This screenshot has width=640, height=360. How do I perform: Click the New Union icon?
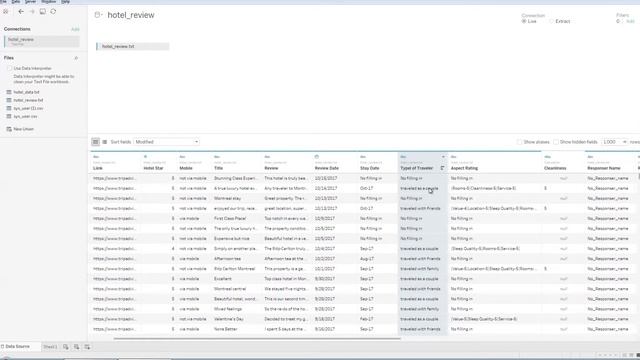pyautogui.click(x=9, y=129)
